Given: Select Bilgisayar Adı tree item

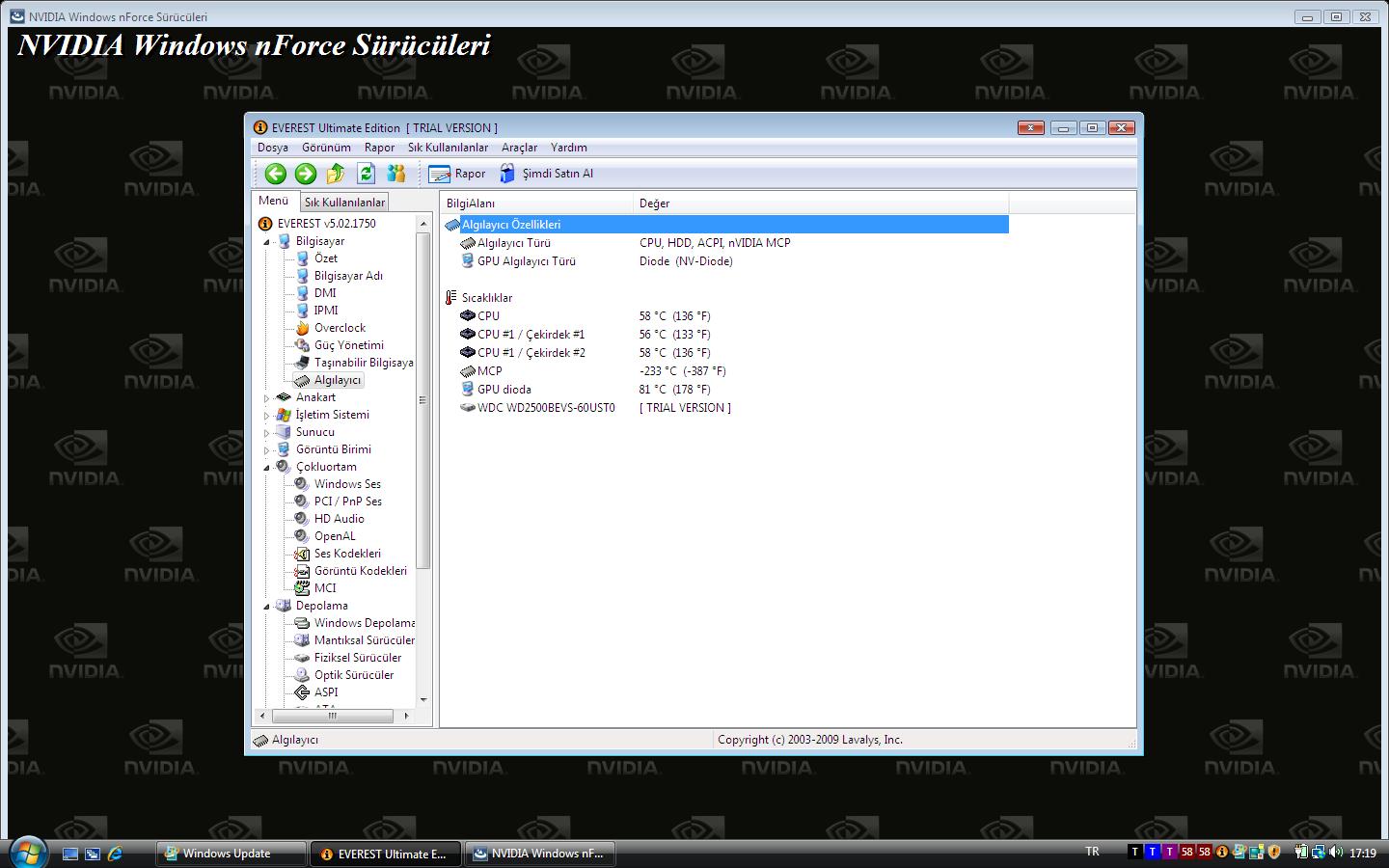Looking at the screenshot, I should click(348, 276).
